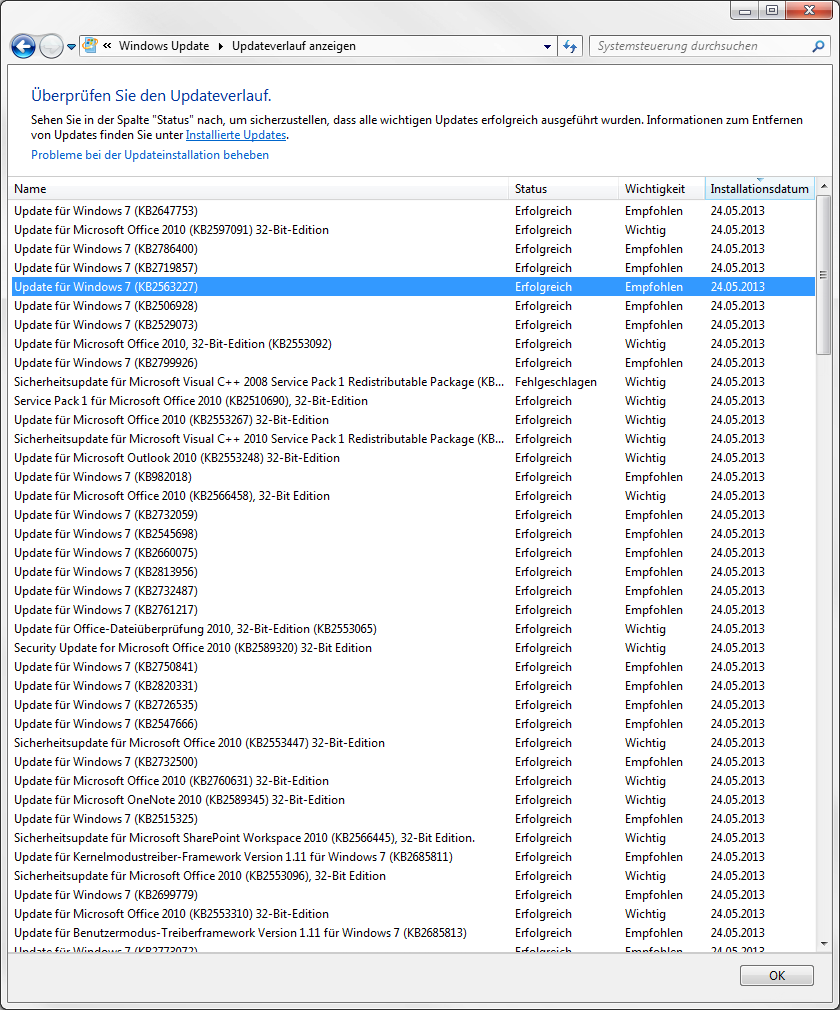Click the Fehlgeschlagen status cell
Viewport: 840px width, 1010px height.
pyautogui.click(x=555, y=382)
